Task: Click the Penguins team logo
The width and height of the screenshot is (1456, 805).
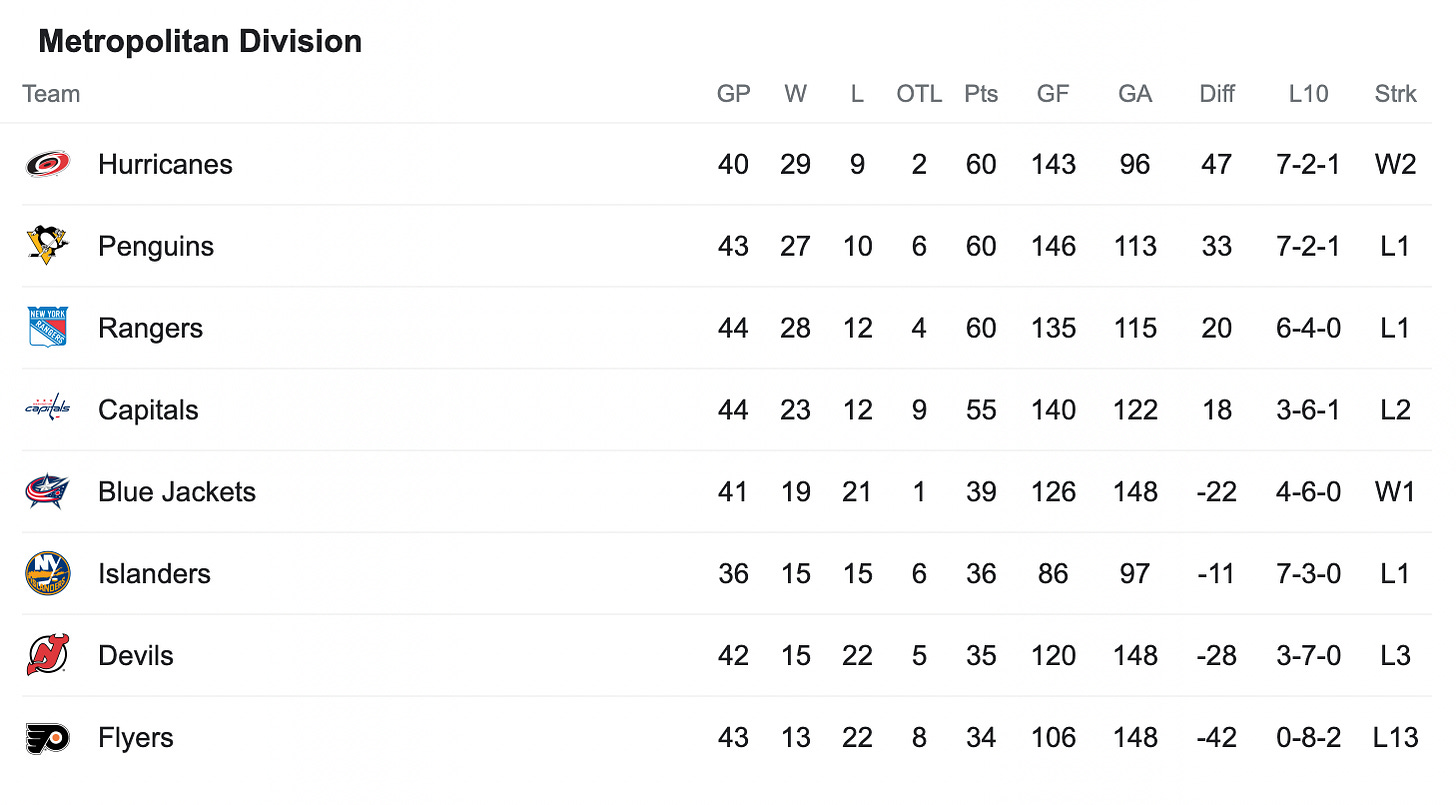Action: click(47, 246)
